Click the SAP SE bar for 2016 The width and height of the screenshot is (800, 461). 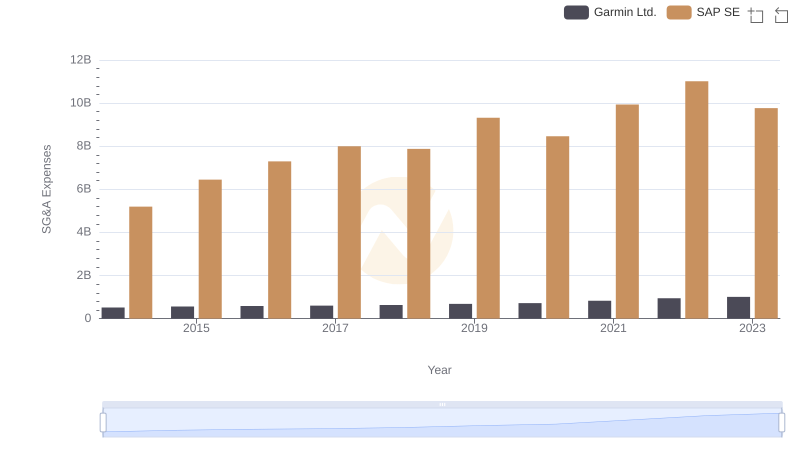(x=280, y=240)
